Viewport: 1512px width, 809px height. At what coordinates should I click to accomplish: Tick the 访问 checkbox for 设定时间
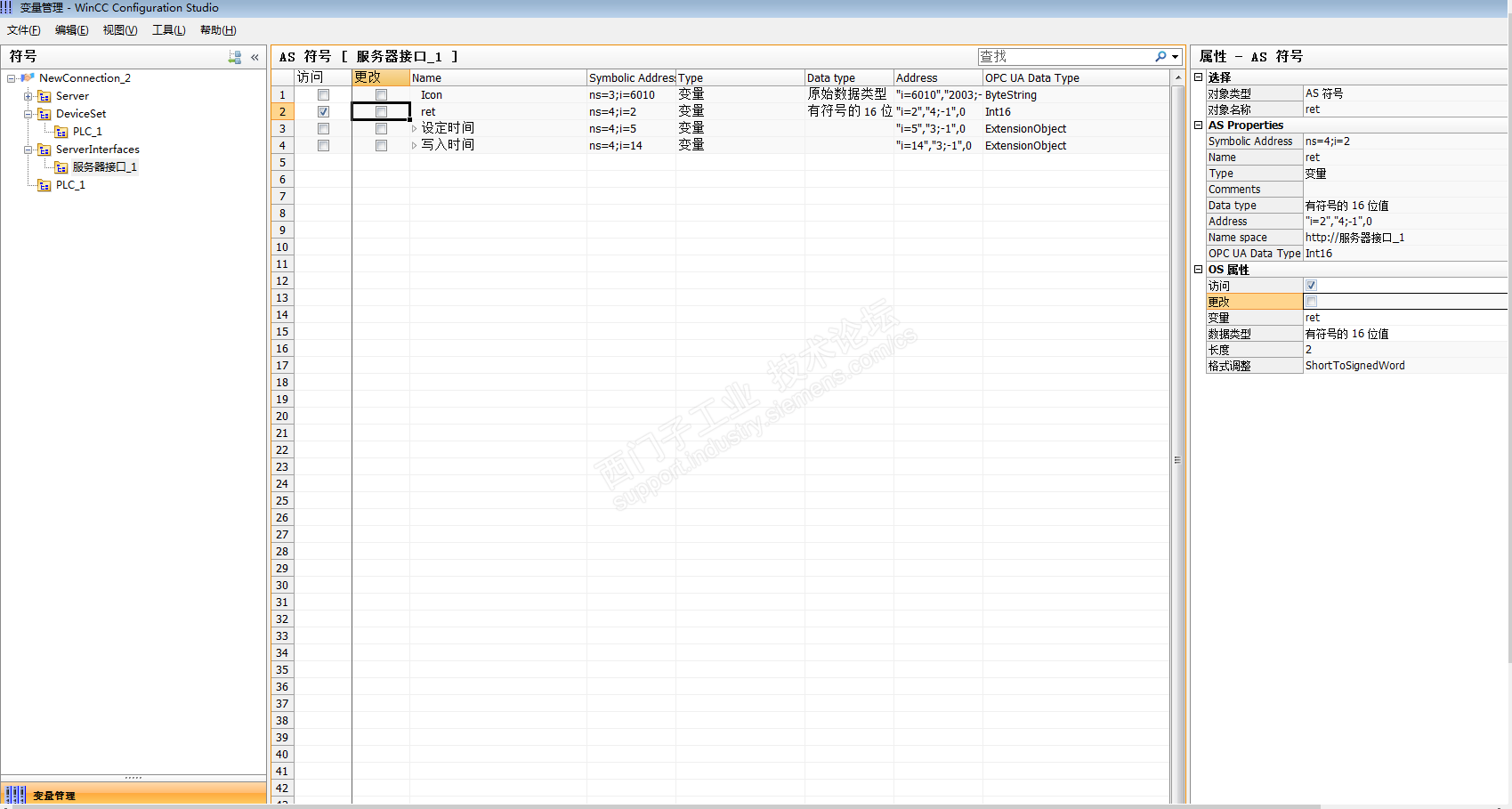pos(323,129)
